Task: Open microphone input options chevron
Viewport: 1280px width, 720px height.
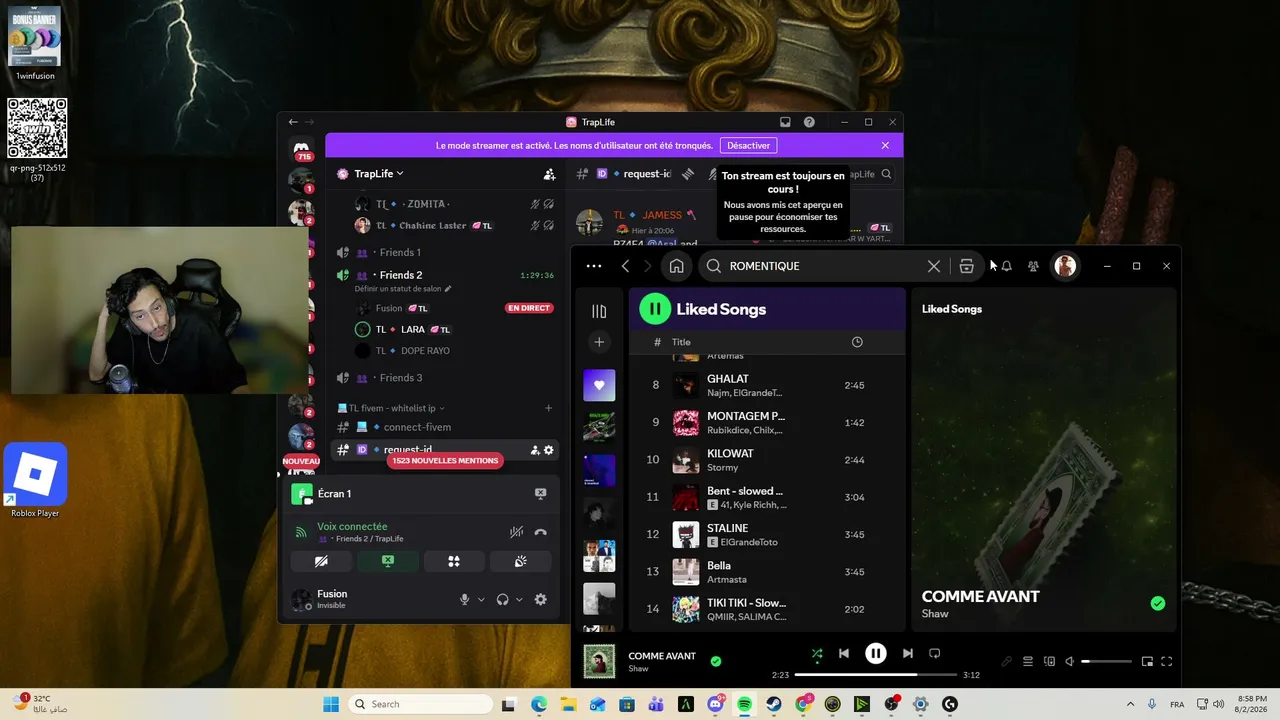Action: click(481, 600)
